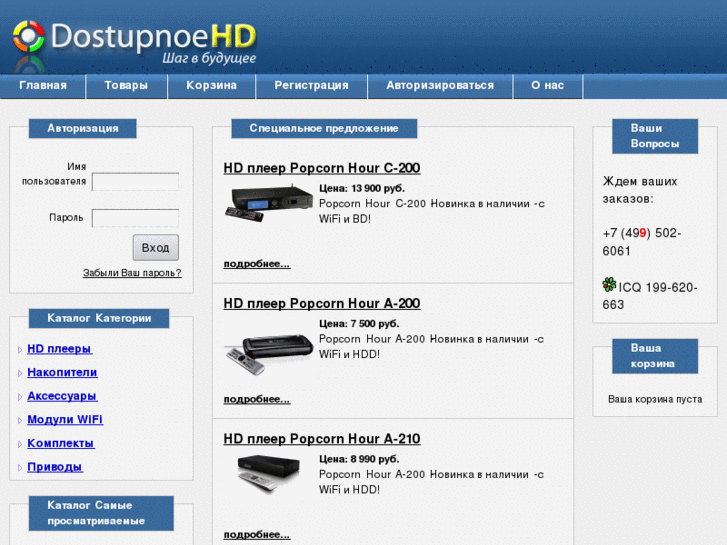Screen dimensions: 727x545
Task: Click the Специальное предложение header
Action: tap(324, 128)
